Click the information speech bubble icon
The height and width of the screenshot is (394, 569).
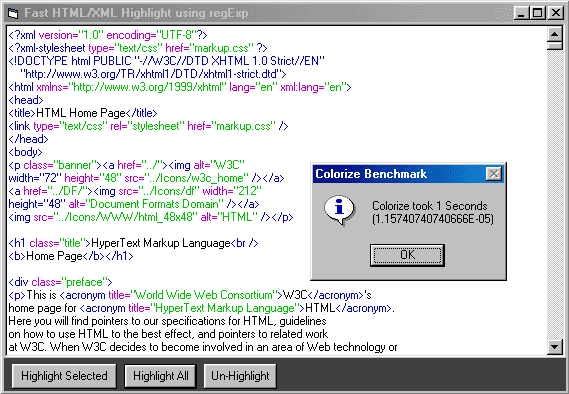pos(339,210)
